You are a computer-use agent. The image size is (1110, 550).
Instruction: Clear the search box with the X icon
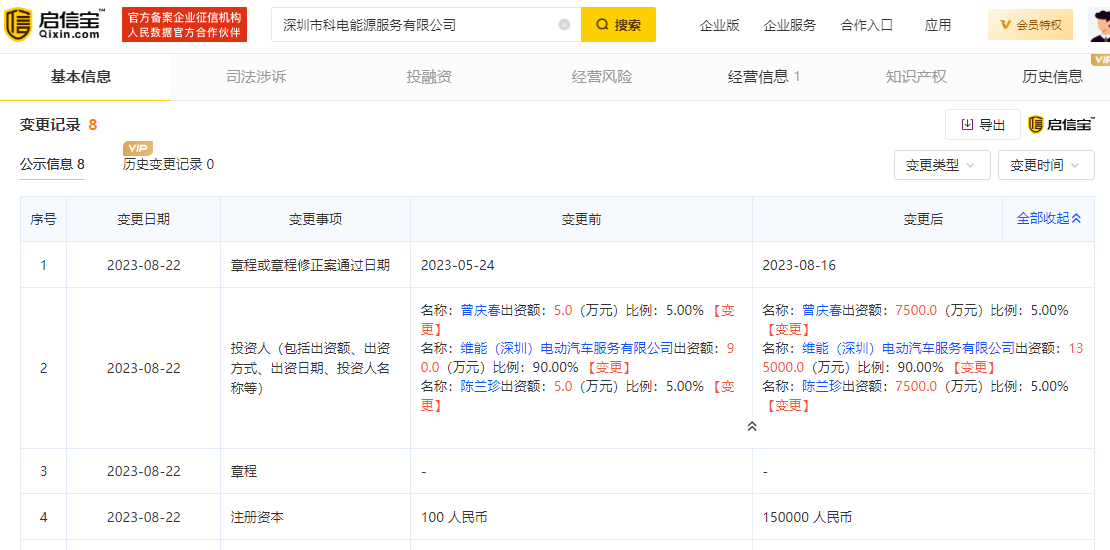pyautogui.click(x=564, y=25)
